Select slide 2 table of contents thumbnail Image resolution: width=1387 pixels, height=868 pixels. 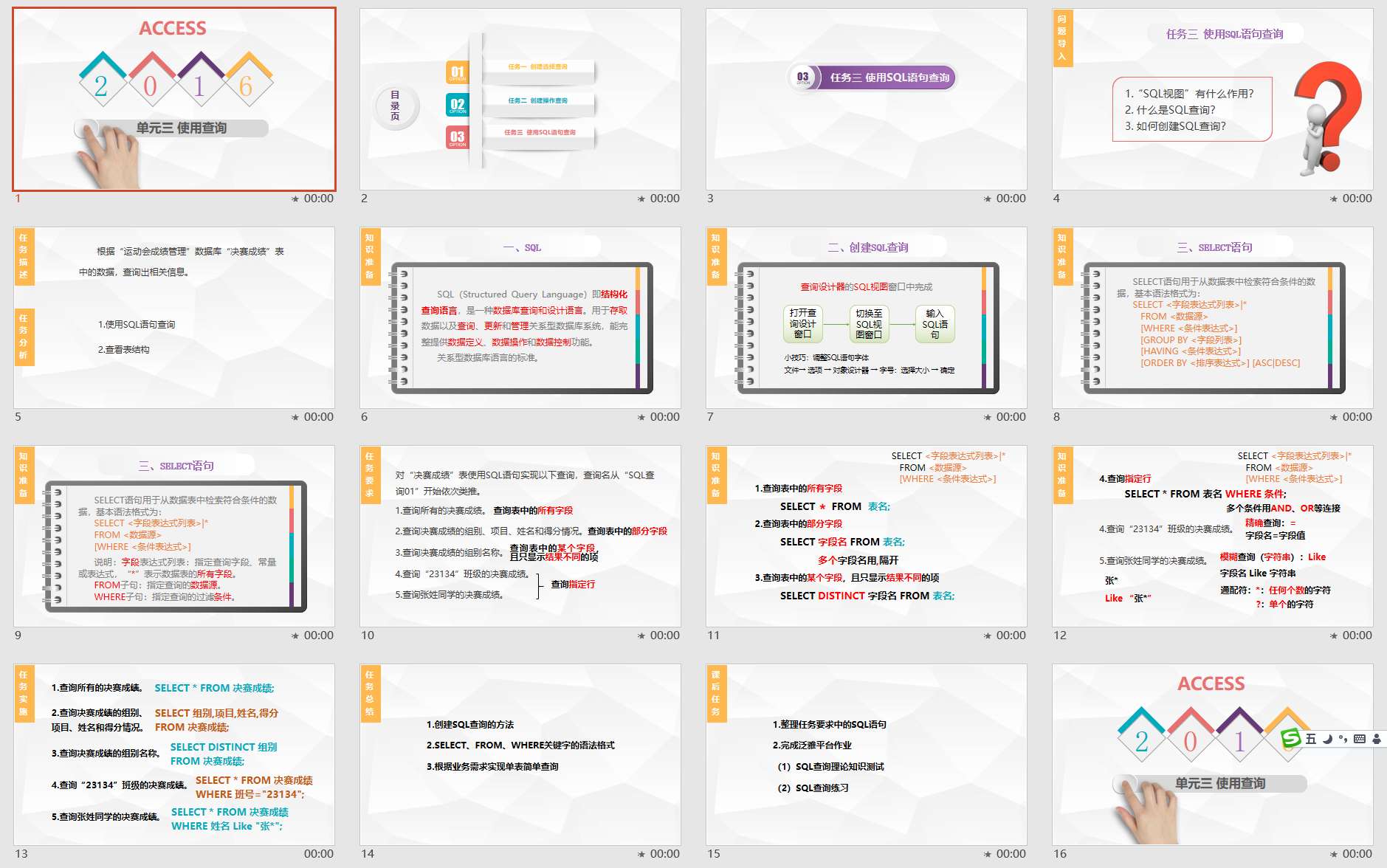point(520,99)
